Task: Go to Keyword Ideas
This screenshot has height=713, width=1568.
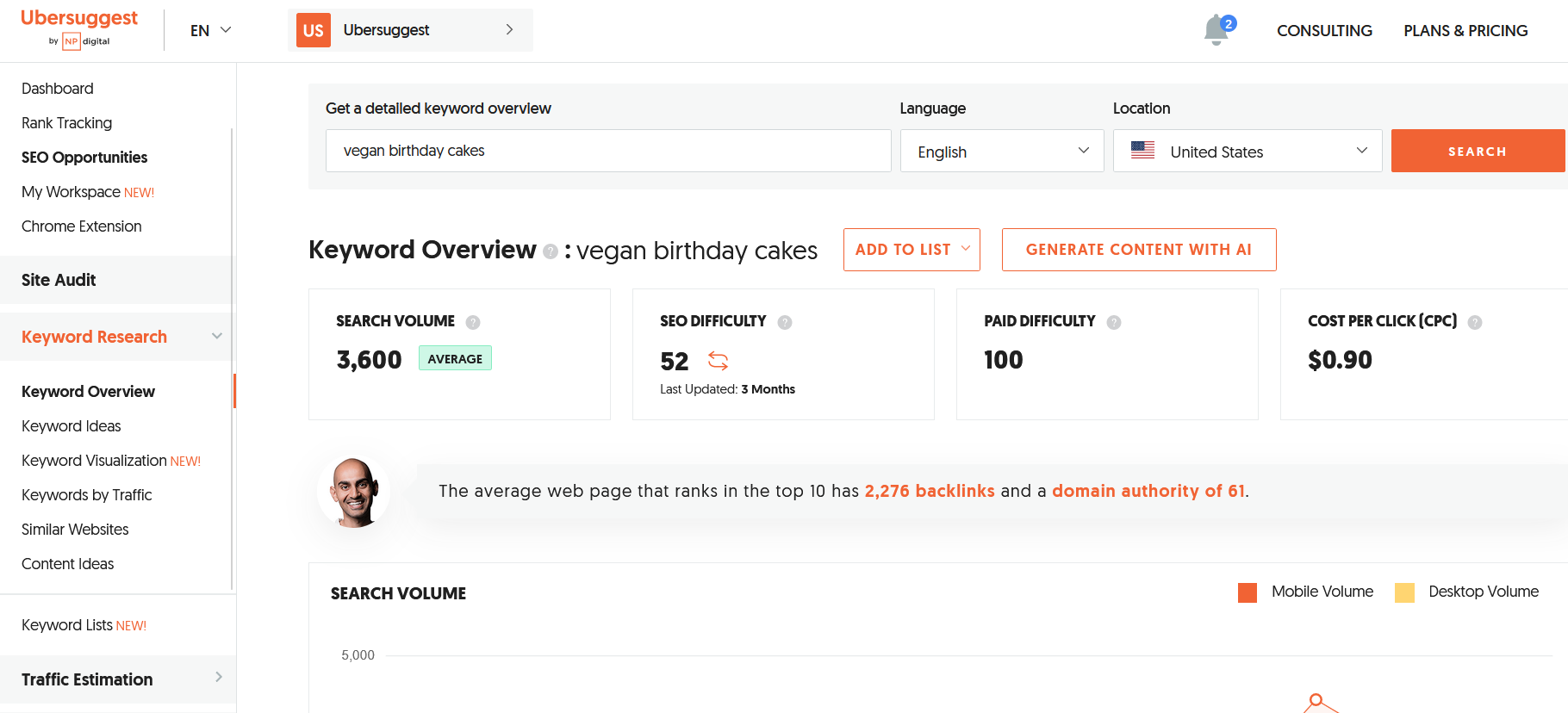Action: tap(72, 426)
